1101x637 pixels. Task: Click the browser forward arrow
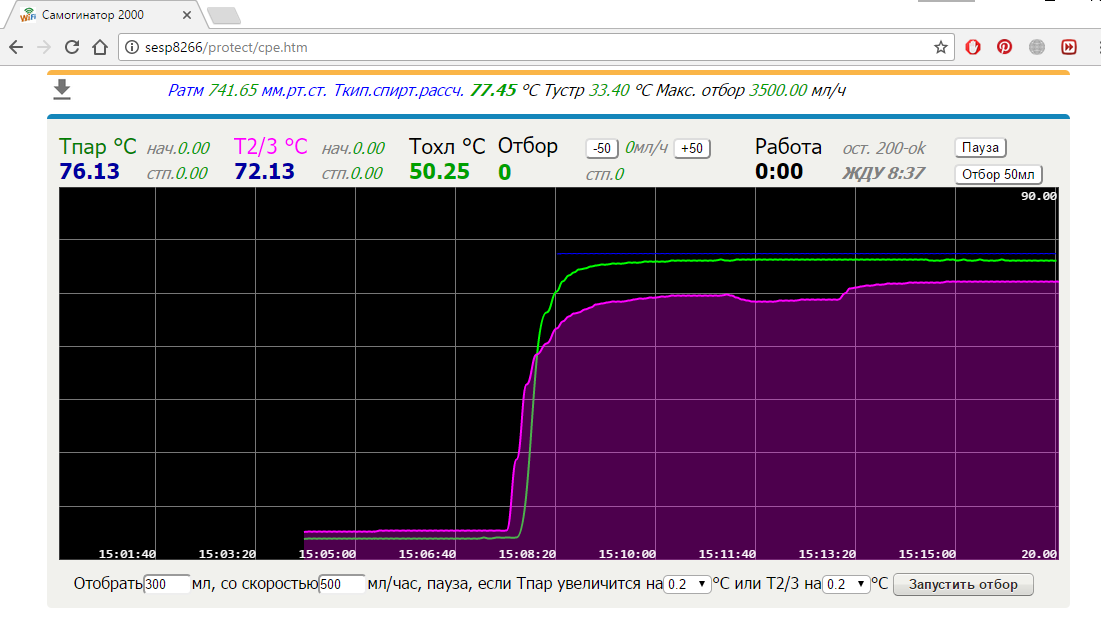(x=44, y=47)
